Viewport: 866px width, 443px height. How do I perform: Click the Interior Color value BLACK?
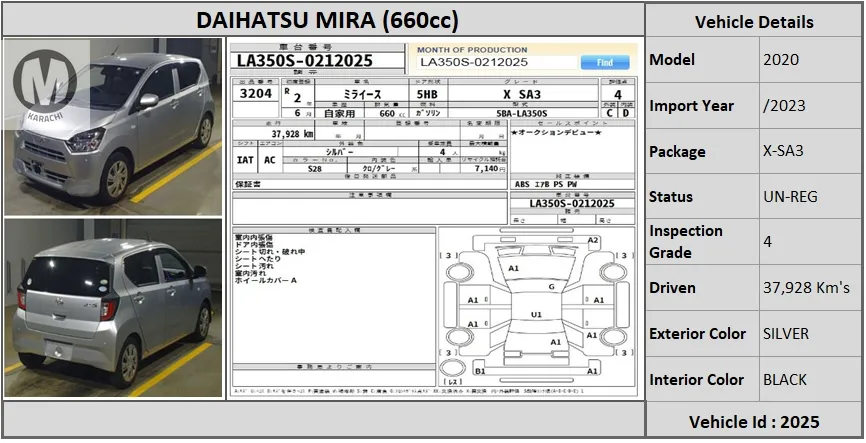[785, 379]
